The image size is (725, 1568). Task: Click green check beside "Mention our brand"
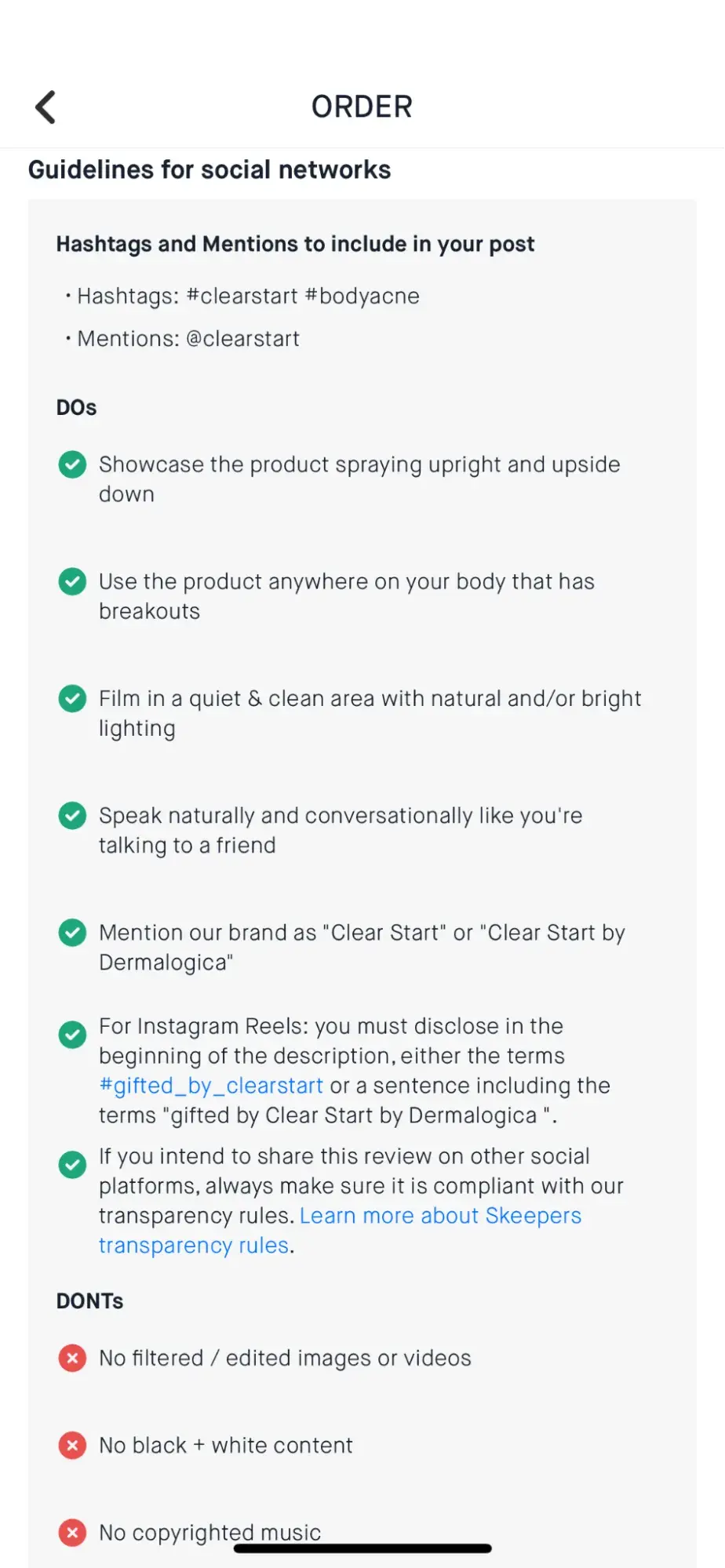coord(73,933)
